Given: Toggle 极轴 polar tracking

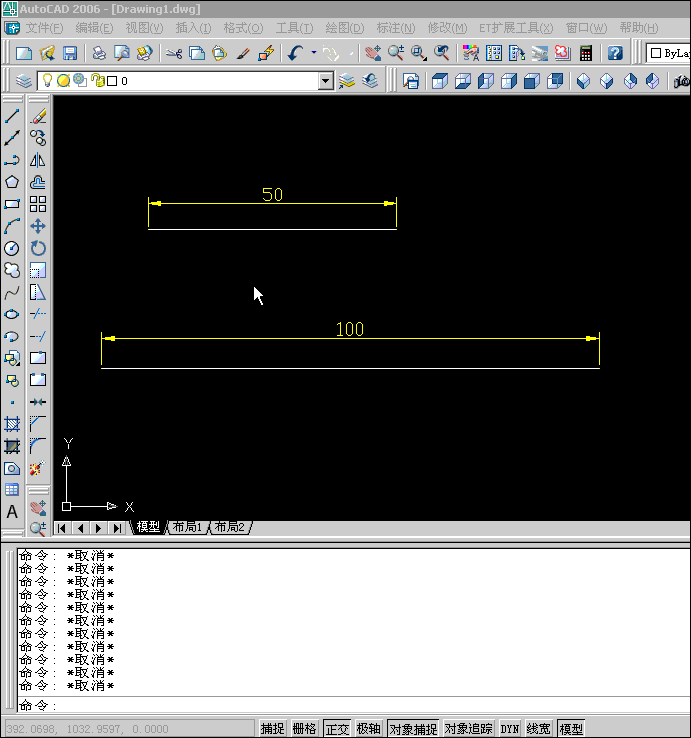Looking at the screenshot, I should (369, 729).
